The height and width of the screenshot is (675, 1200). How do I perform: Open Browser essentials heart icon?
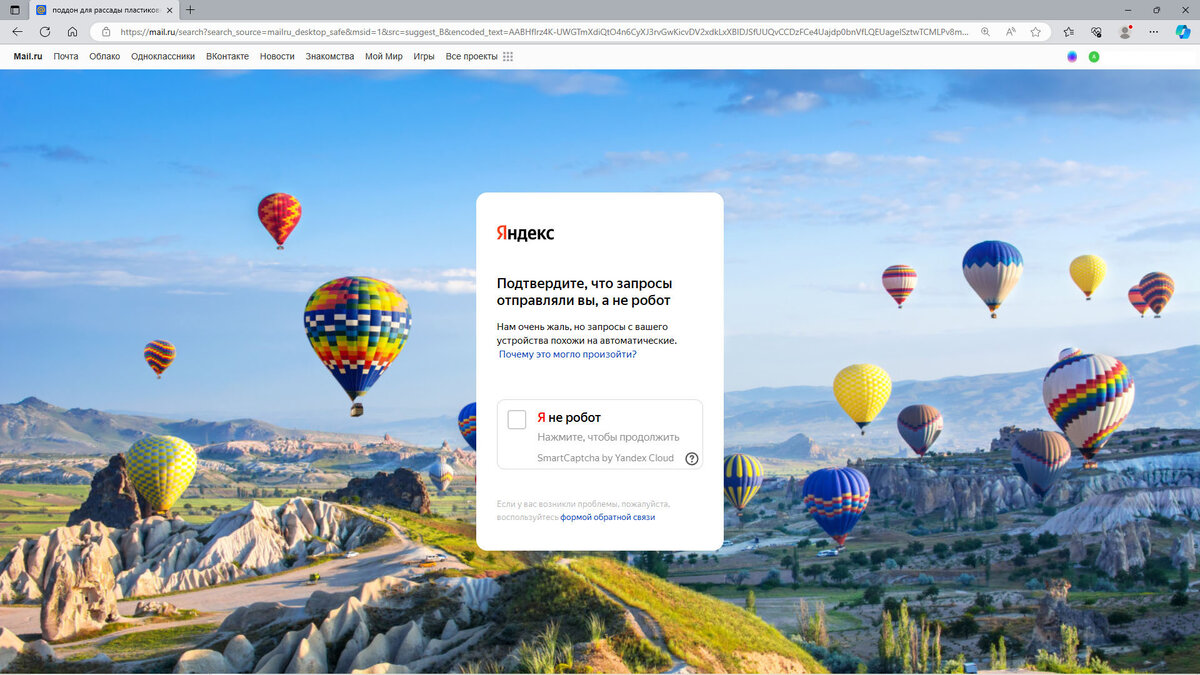[x=1096, y=32]
